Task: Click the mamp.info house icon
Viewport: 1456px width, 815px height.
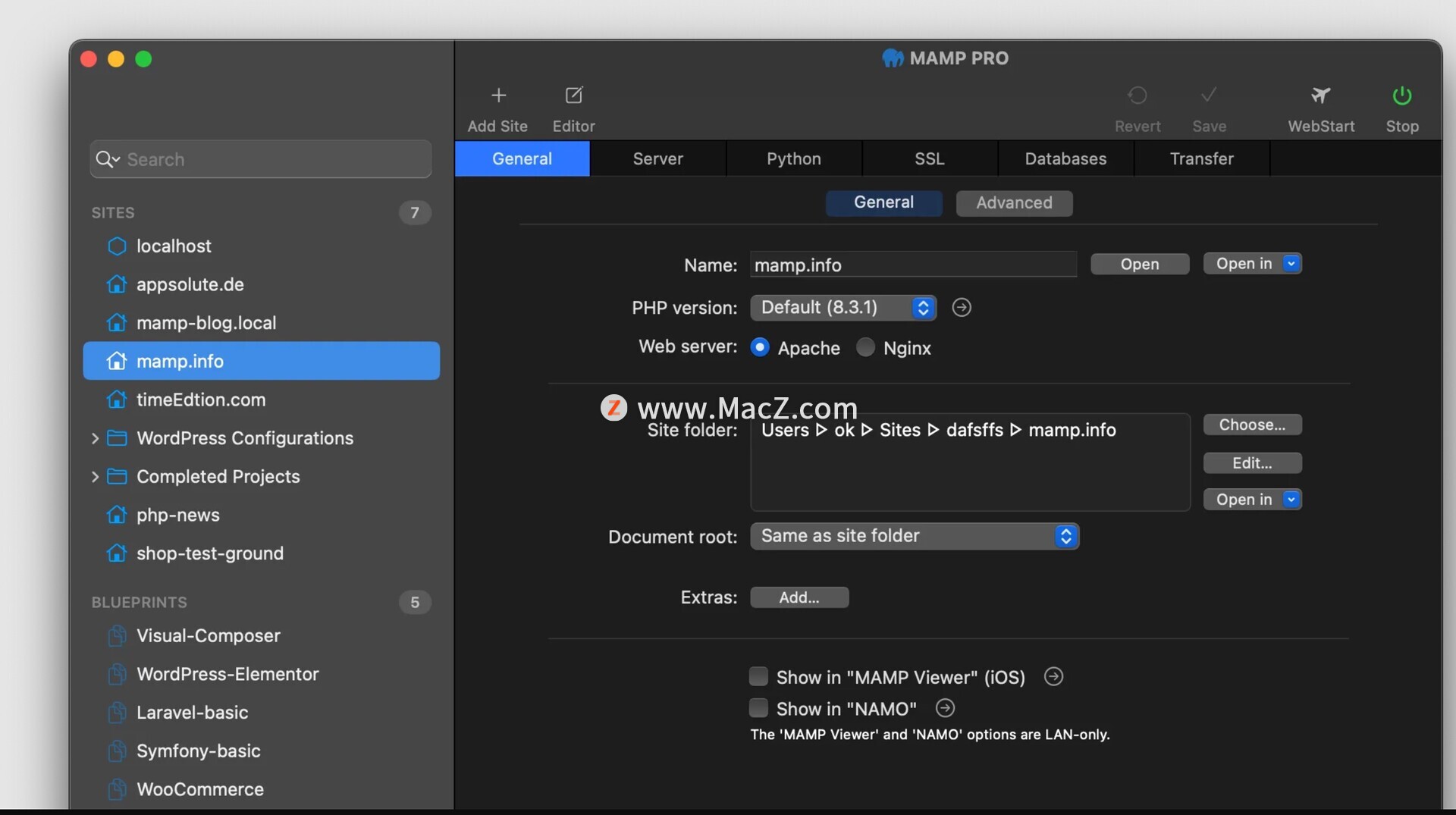Action: [117, 362]
